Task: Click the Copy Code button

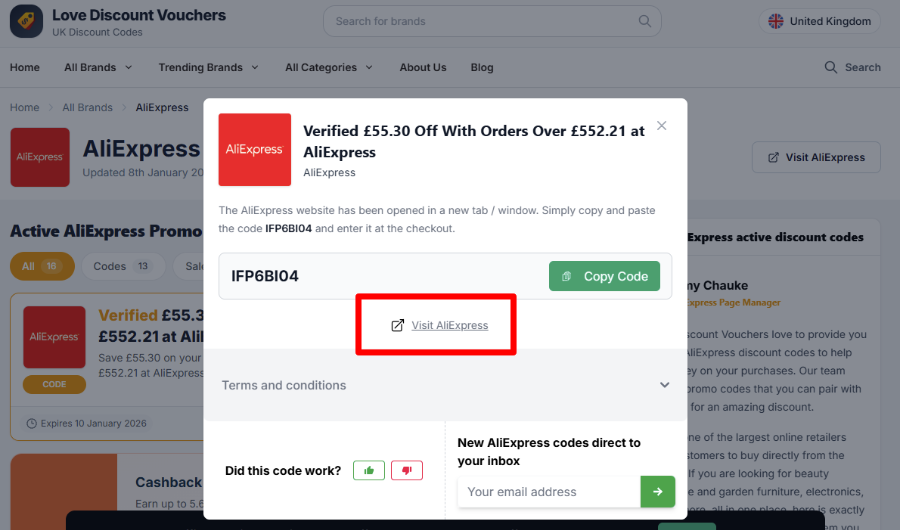Action: 604,276
